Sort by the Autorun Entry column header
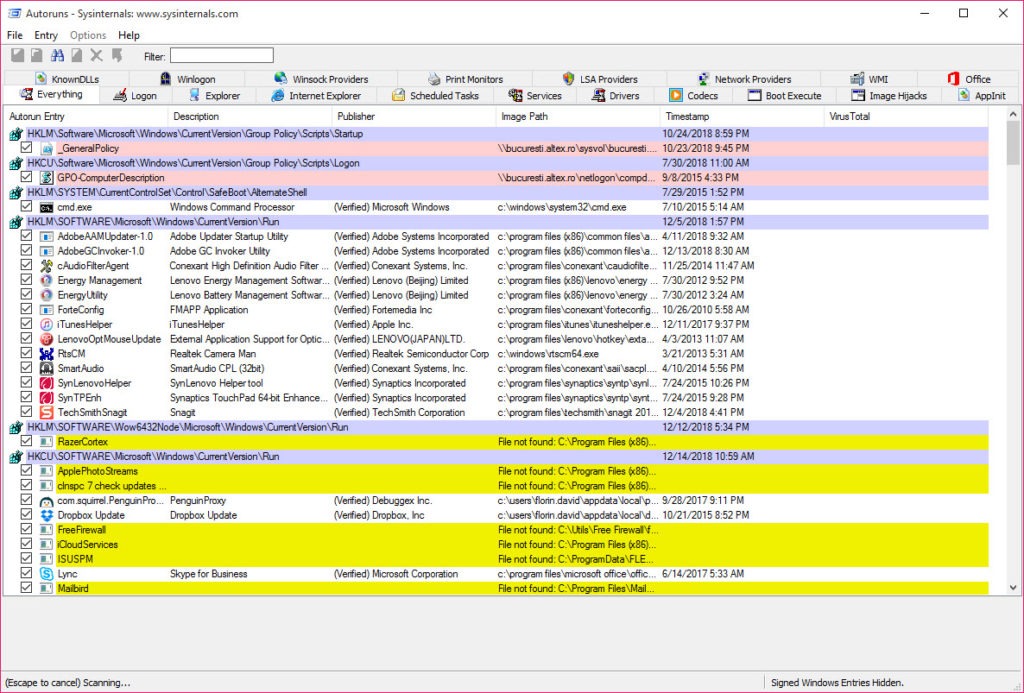This screenshot has width=1024, height=693. pos(85,116)
